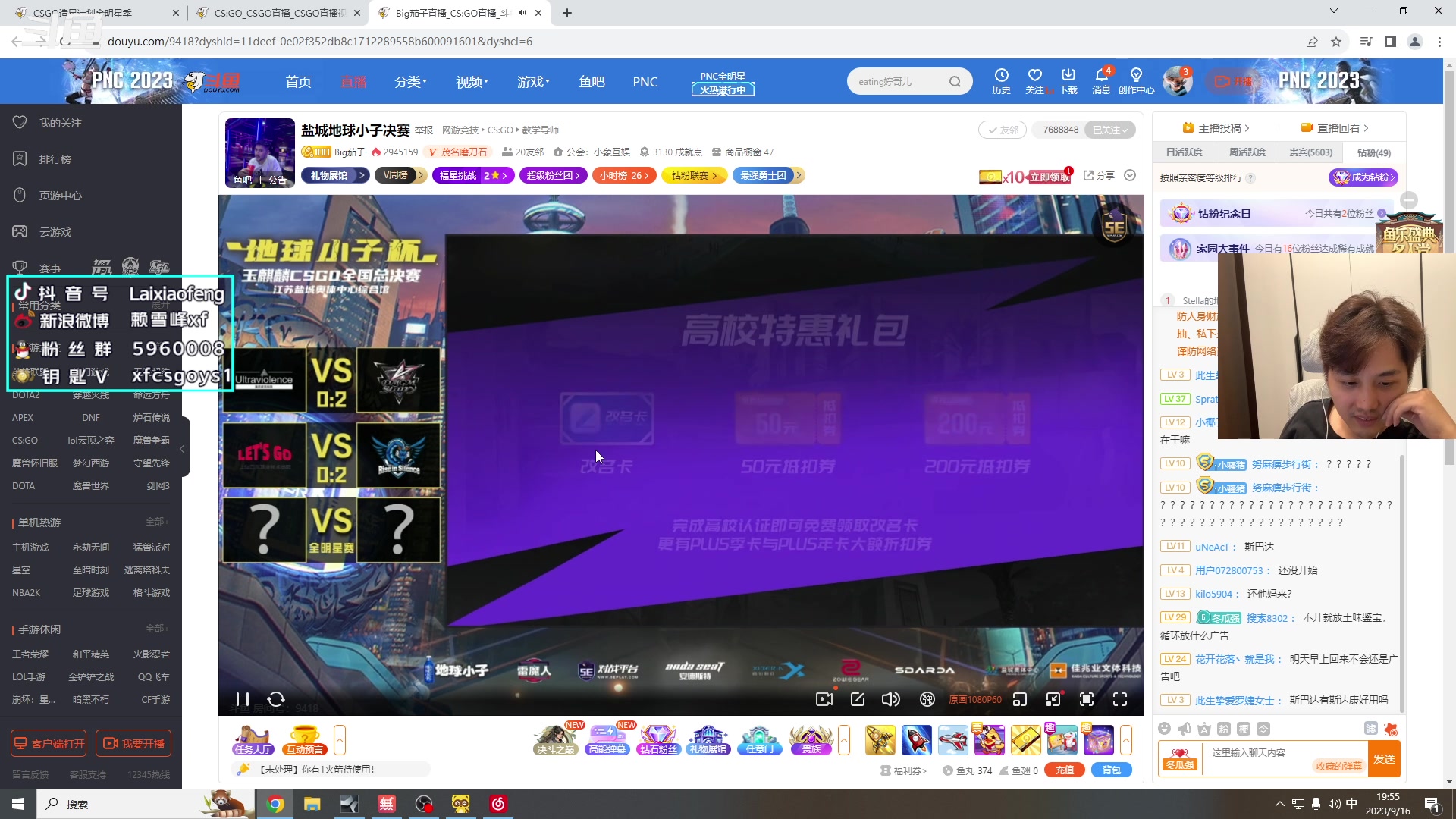Switch to 周活跃度 tab
Screen dimensions: 1456x819
(x=1247, y=152)
